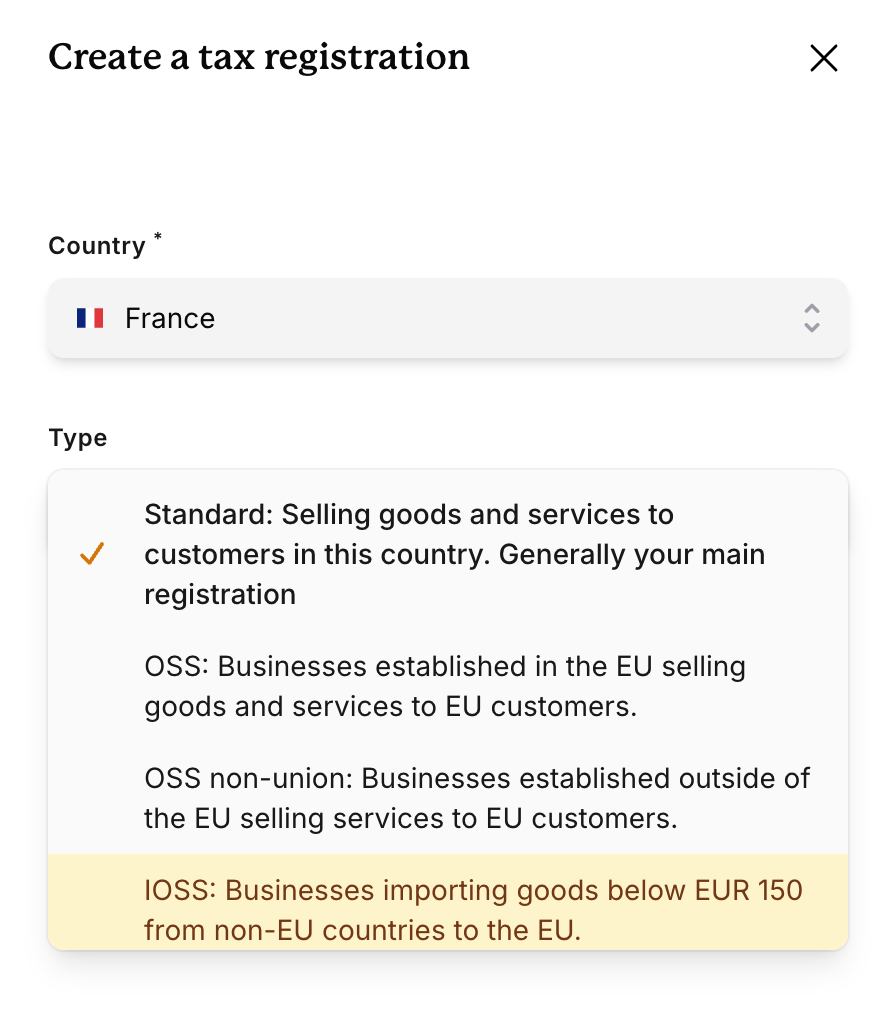896x1022 pixels.
Task: Click the required field indicator above the country picker
Action: pyautogui.click(x=157, y=238)
